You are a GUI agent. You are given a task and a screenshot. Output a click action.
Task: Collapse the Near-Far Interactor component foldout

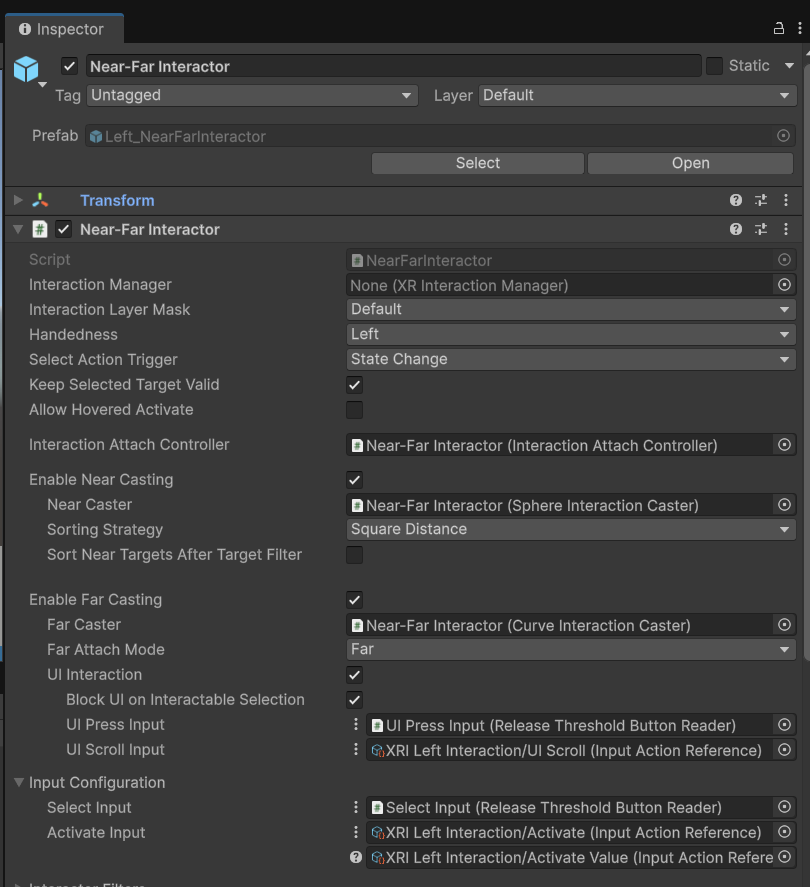click(x=18, y=229)
